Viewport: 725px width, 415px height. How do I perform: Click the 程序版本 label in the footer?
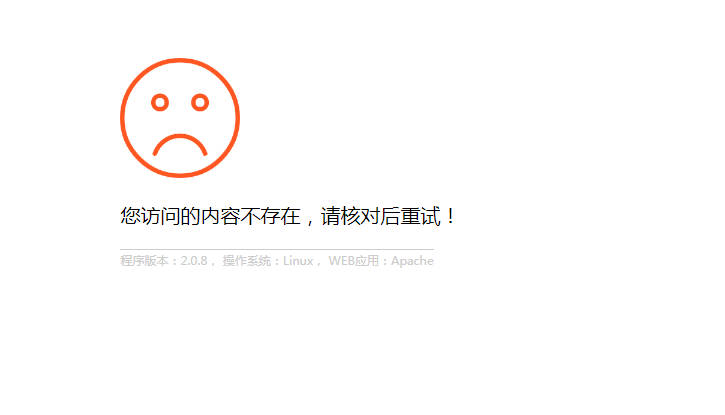coord(144,261)
